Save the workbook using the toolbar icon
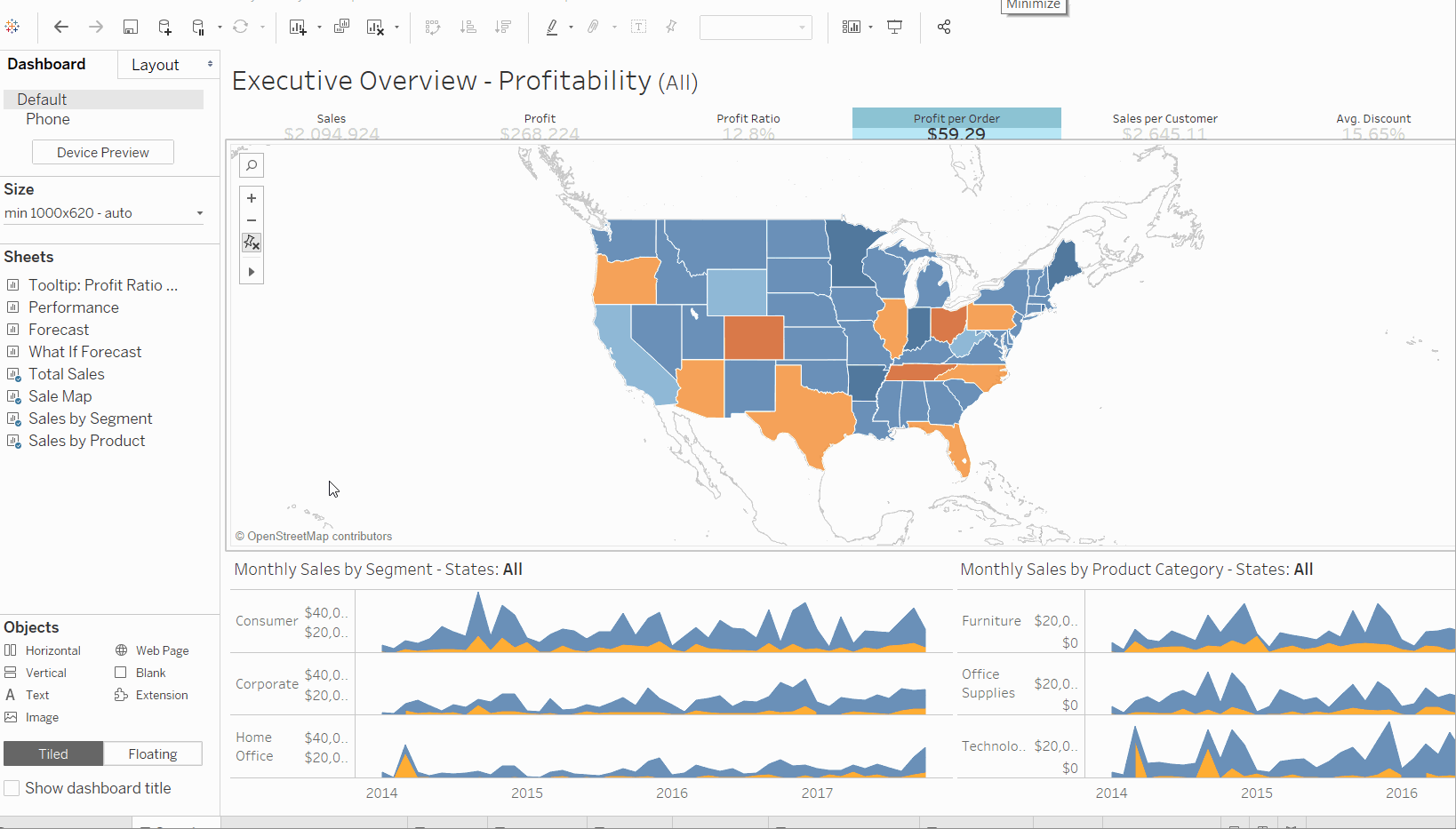 click(130, 27)
